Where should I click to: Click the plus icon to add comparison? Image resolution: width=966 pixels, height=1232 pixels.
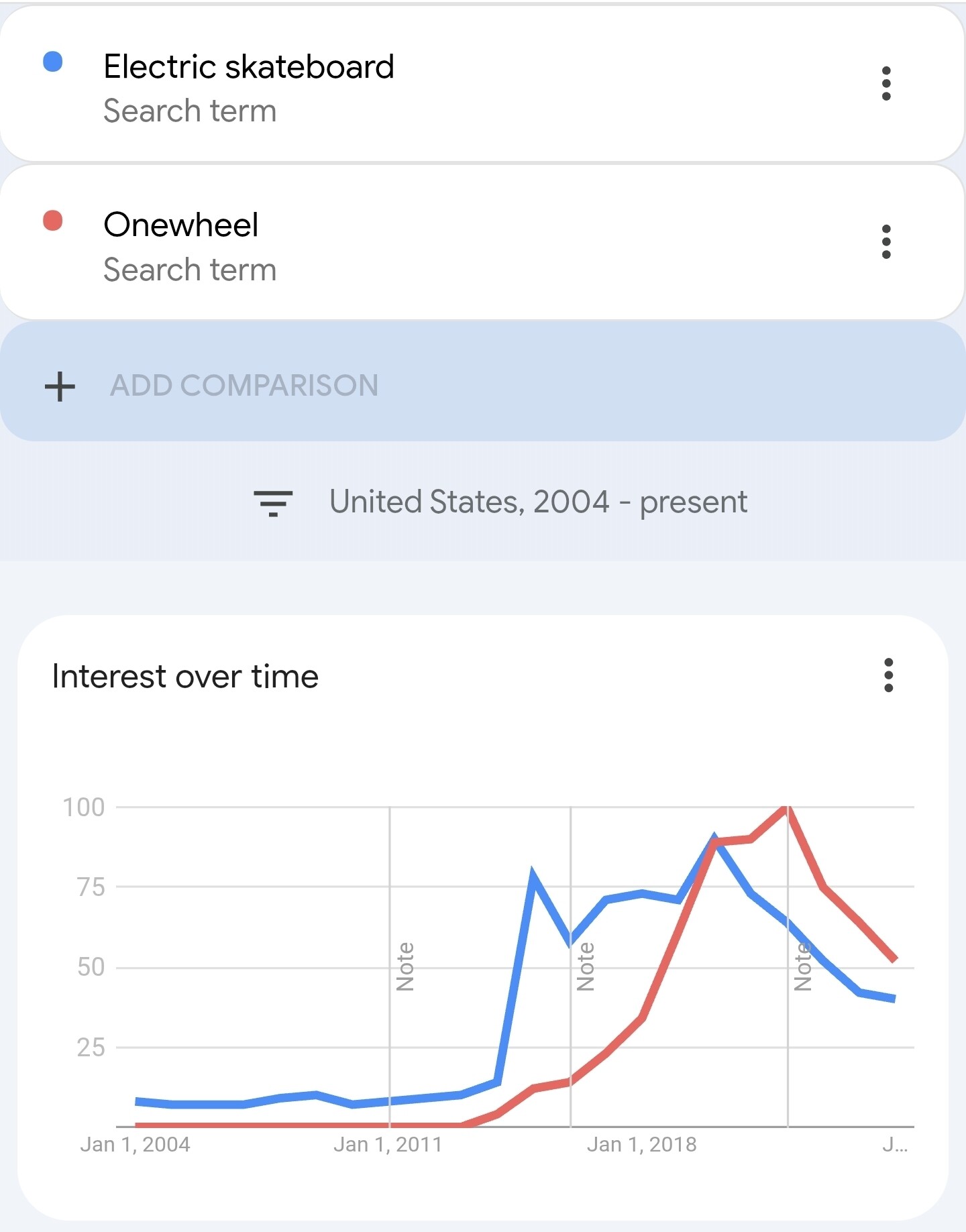[x=60, y=386]
